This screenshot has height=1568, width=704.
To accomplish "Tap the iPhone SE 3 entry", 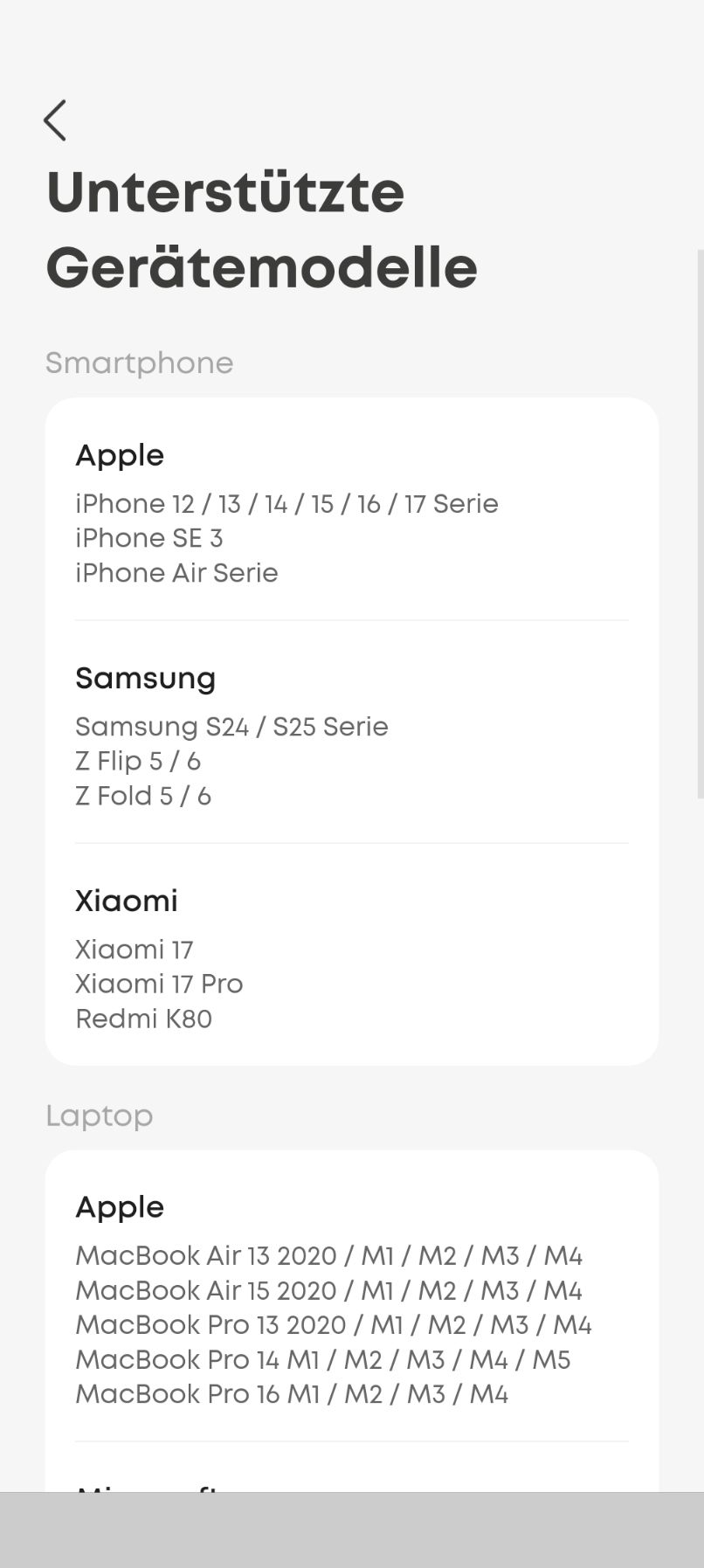I will (x=148, y=538).
